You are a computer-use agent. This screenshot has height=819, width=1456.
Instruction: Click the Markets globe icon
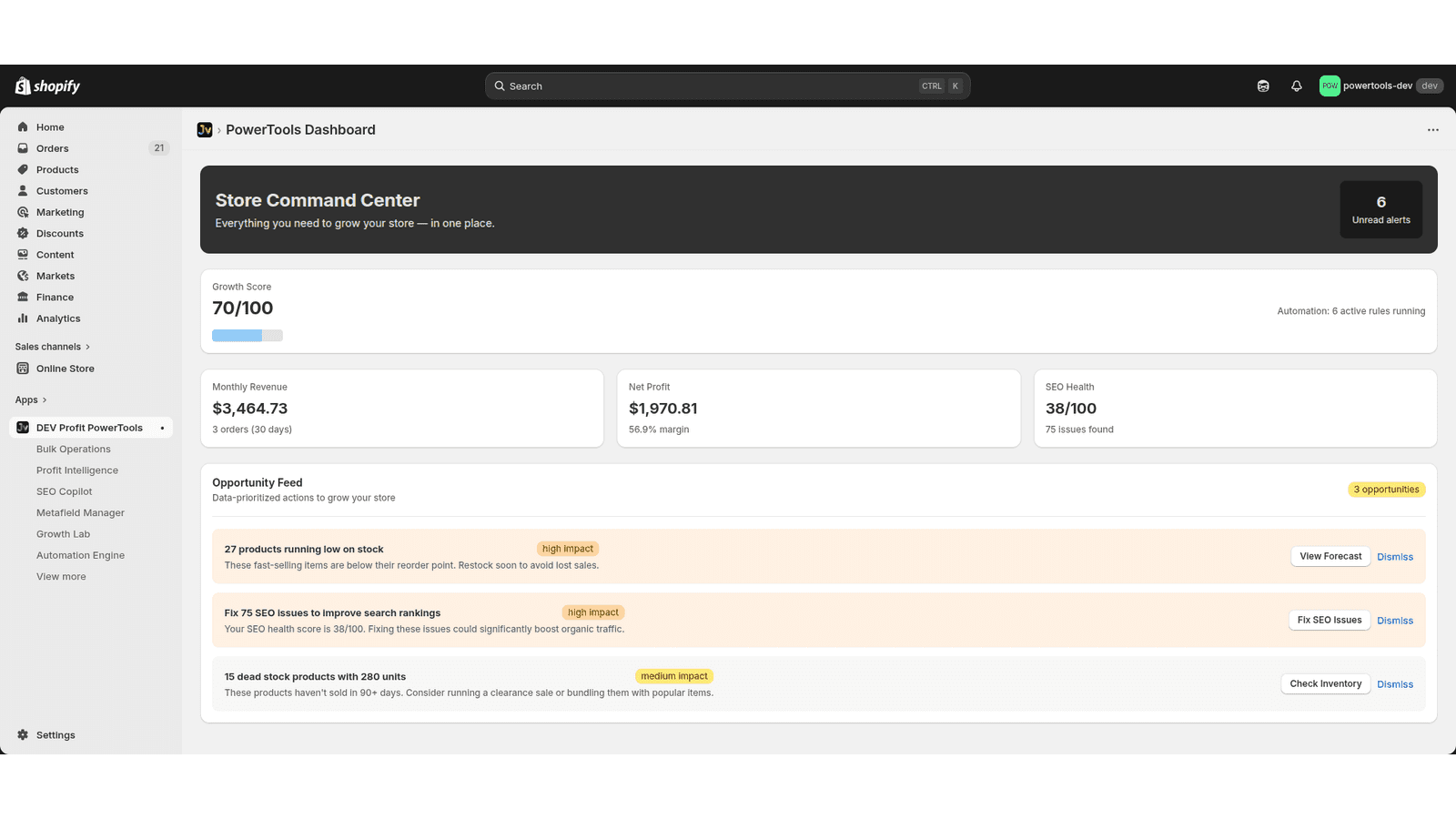23,276
